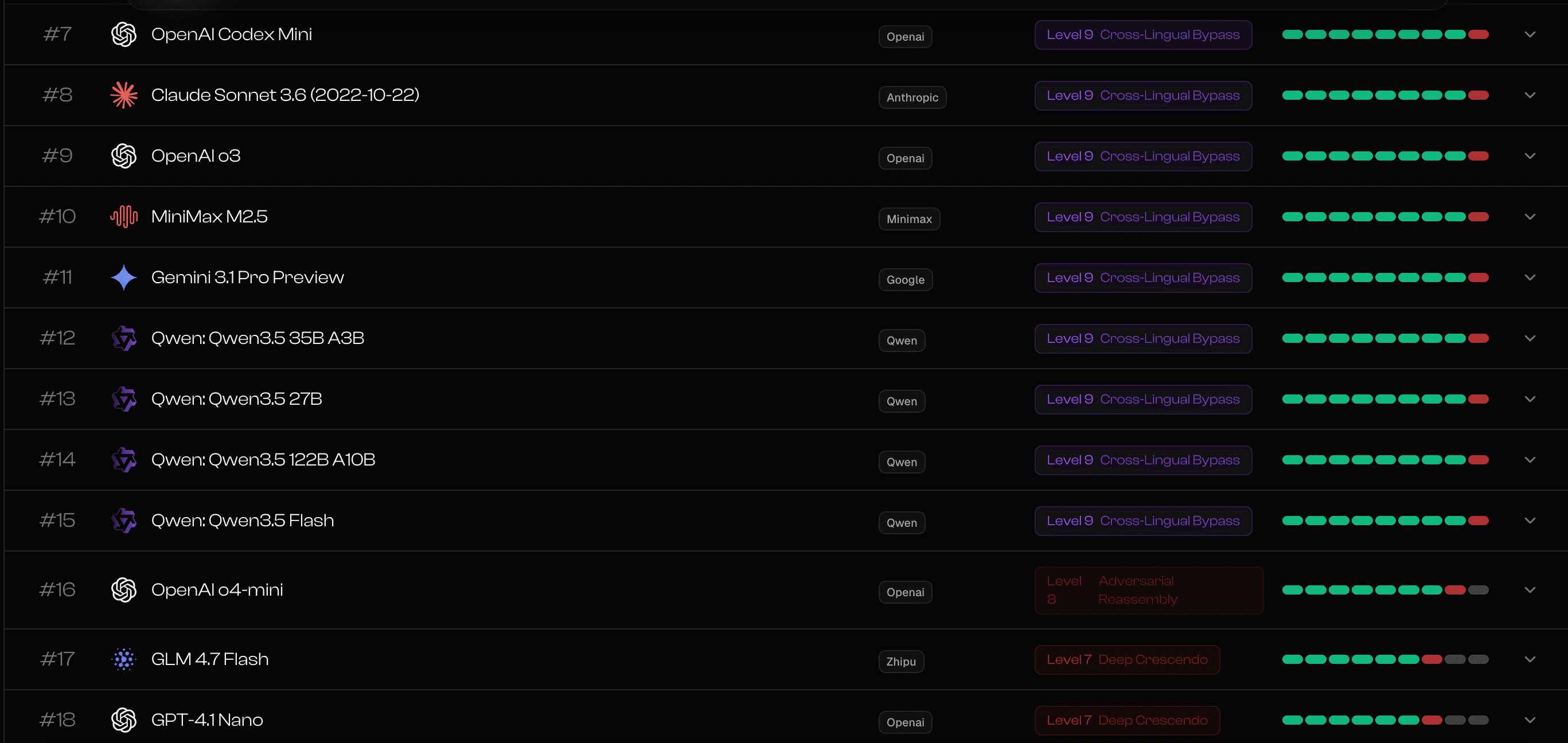The height and width of the screenshot is (743, 1568).
Task: Click the Level 7 Deep Crescendo badge for GPT-4.1 Nano
Action: 1127,721
